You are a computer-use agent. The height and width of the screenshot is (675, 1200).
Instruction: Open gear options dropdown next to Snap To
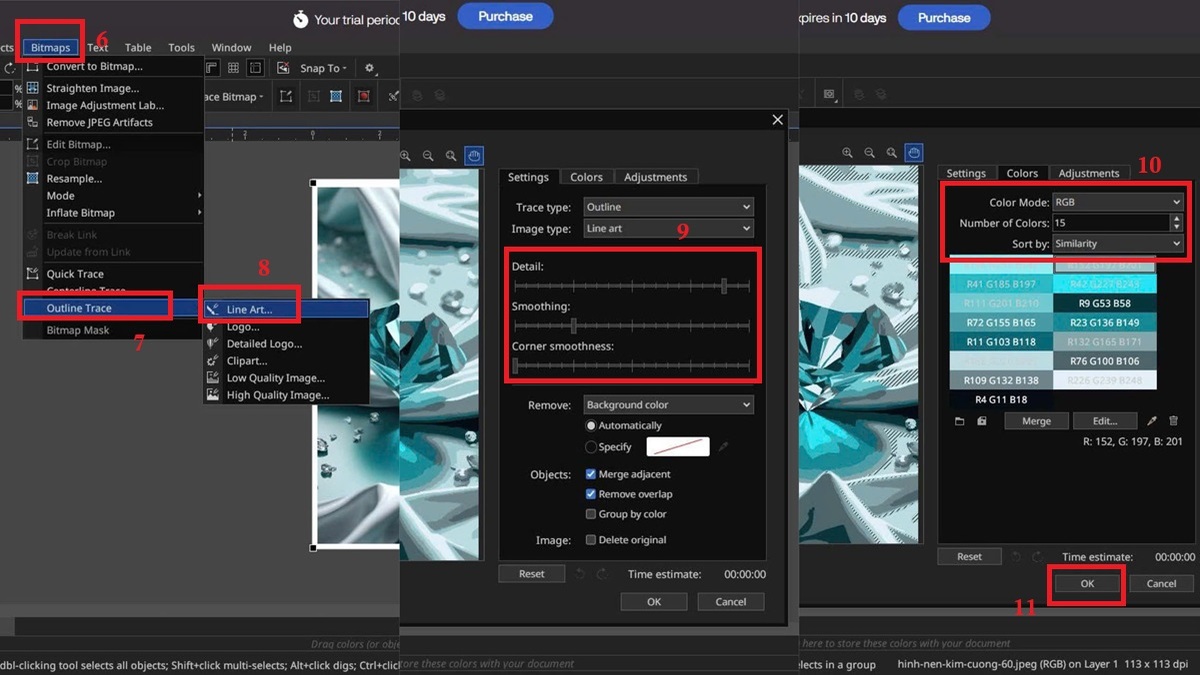pyautogui.click(x=371, y=68)
